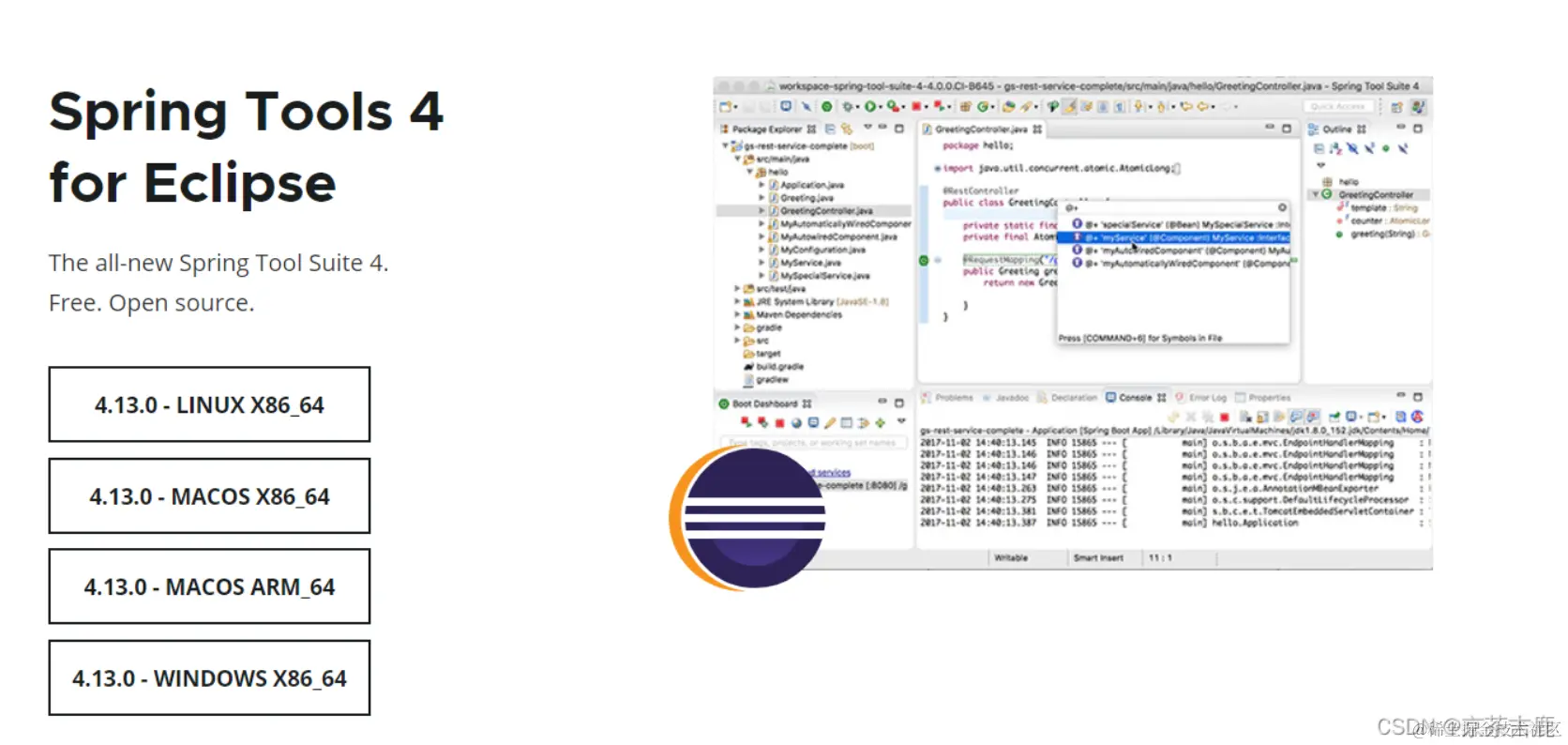Click the "The all-new Spring Tool Suite 4." text
The image size is (1568, 745).
pyautogui.click(x=219, y=263)
